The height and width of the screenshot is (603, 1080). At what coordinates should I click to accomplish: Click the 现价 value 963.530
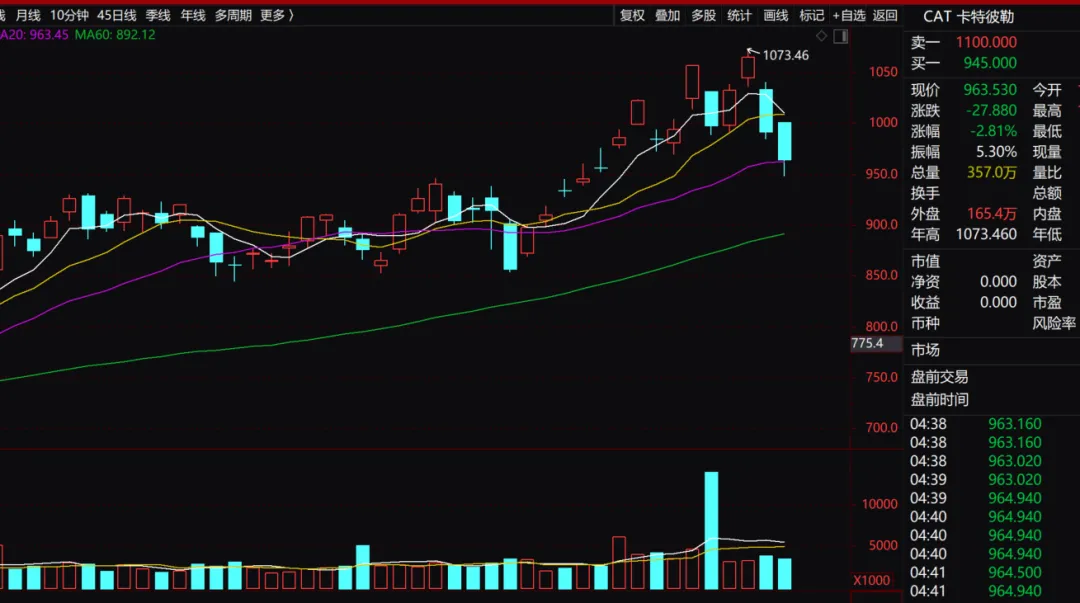point(990,90)
